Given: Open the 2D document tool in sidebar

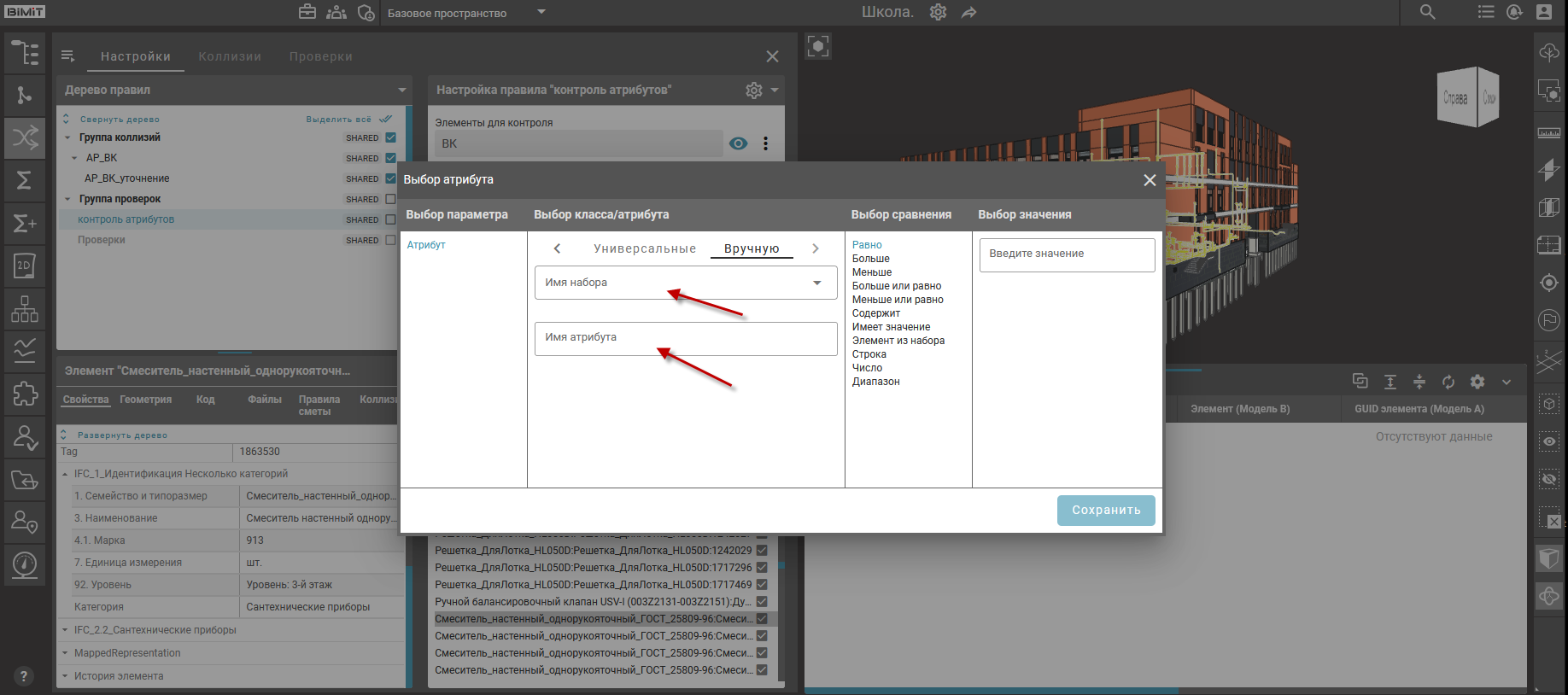Looking at the screenshot, I should point(25,266).
